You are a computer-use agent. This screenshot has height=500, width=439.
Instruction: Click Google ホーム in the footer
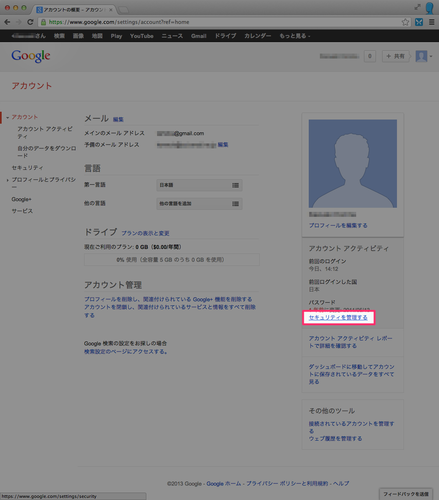coord(224,484)
